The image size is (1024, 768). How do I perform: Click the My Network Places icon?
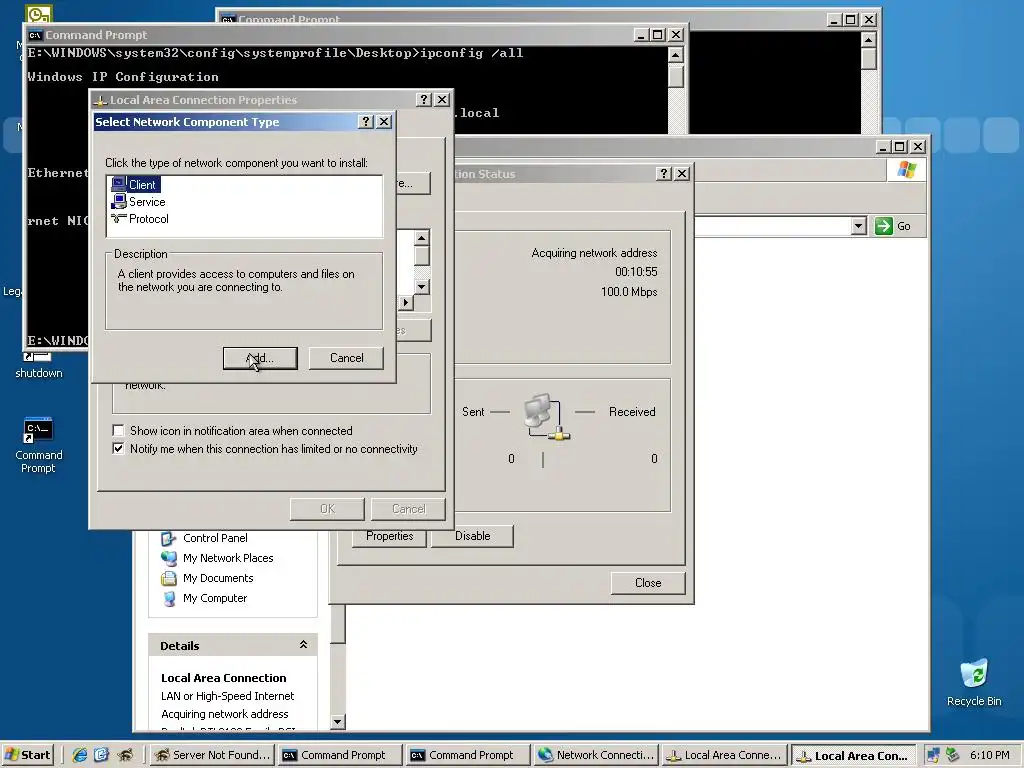pos(168,558)
